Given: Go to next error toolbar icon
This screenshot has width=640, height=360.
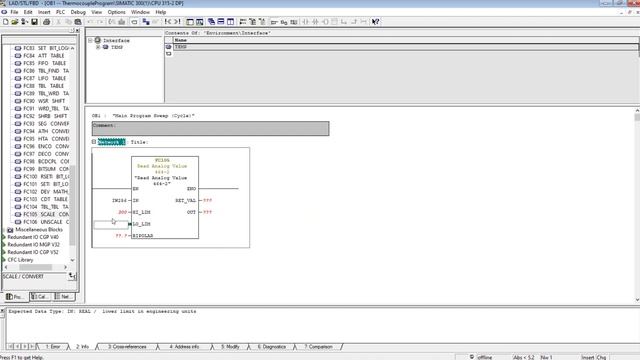Looking at the screenshot, I should click(x=177, y=22).
